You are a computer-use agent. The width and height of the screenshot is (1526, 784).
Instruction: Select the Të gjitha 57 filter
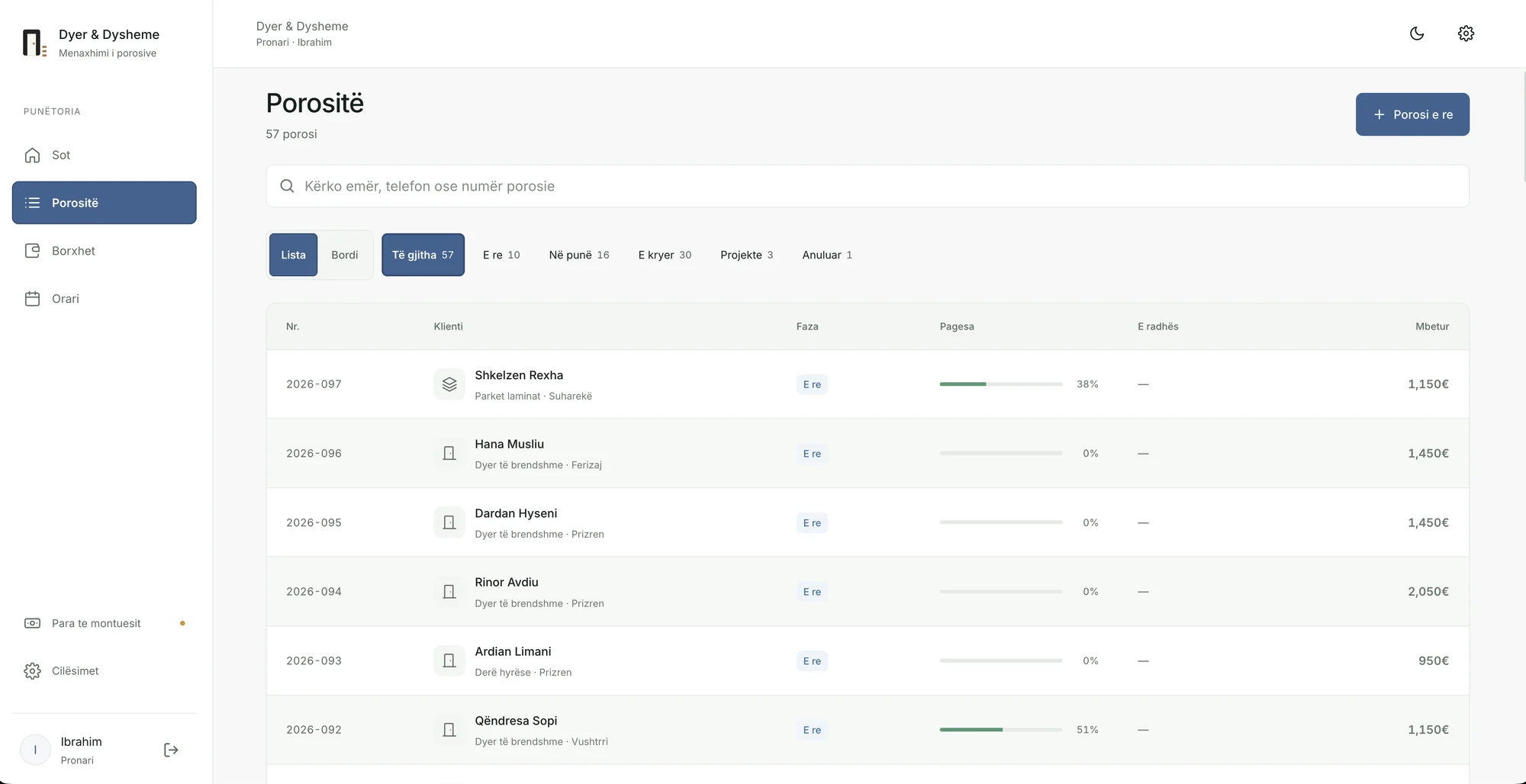pyautogui.click(x=423, y=255)
